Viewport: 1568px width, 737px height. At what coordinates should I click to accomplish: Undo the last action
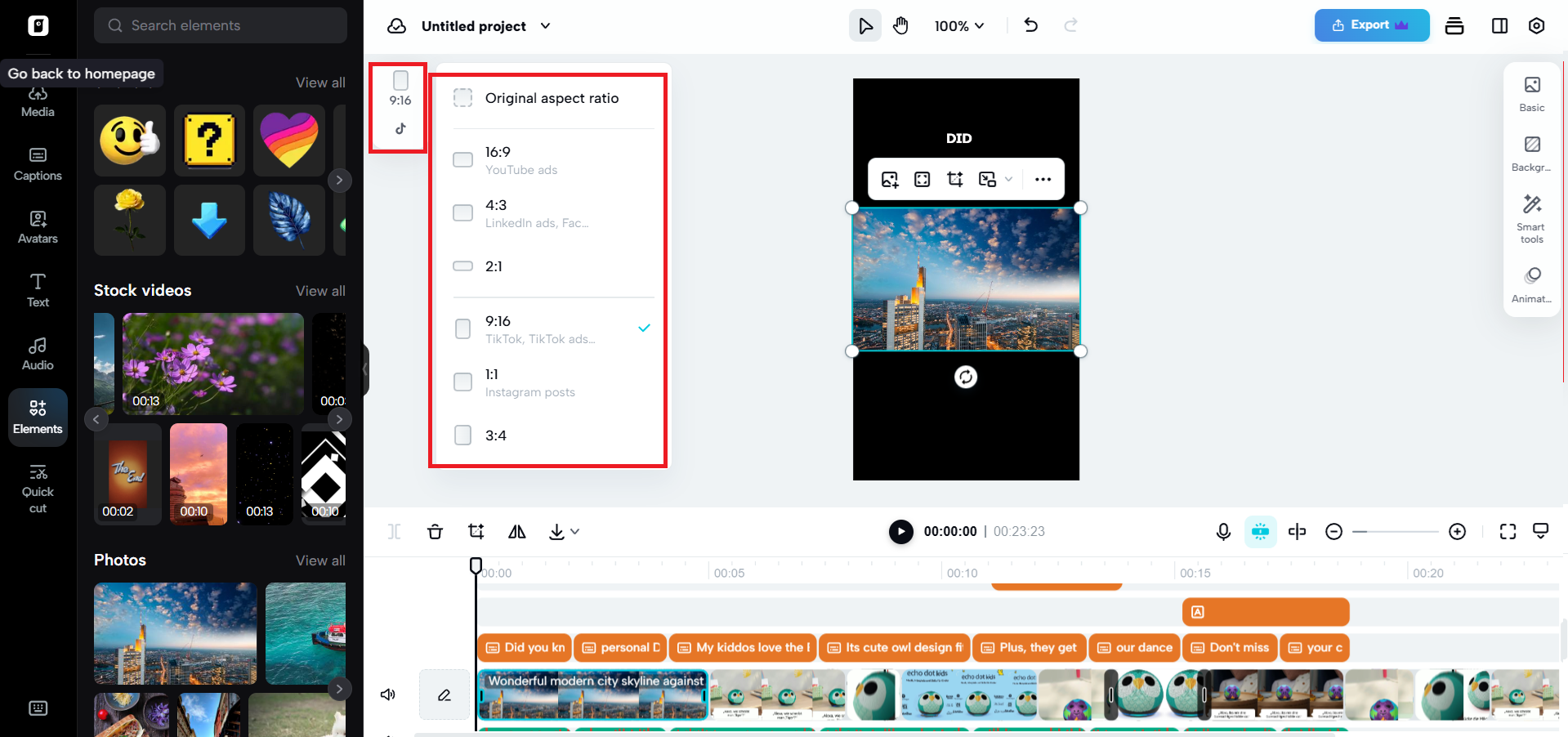pos(1031,25)
